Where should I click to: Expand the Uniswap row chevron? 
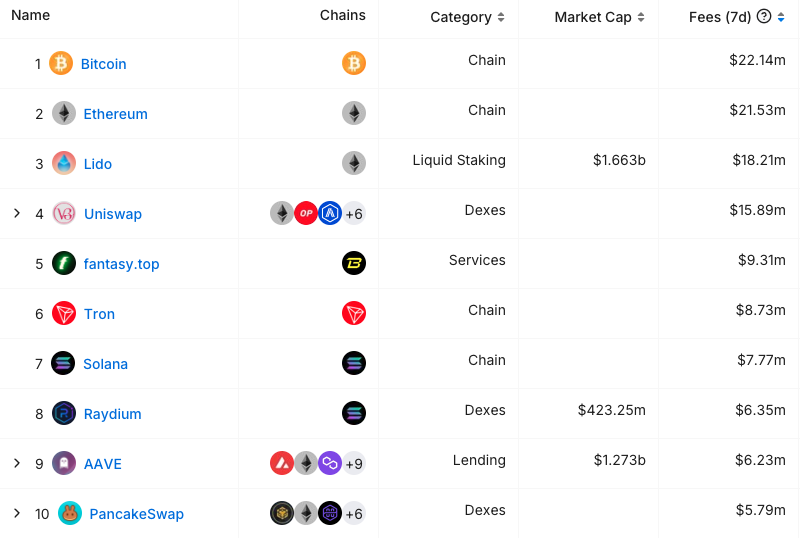[17, 213]
